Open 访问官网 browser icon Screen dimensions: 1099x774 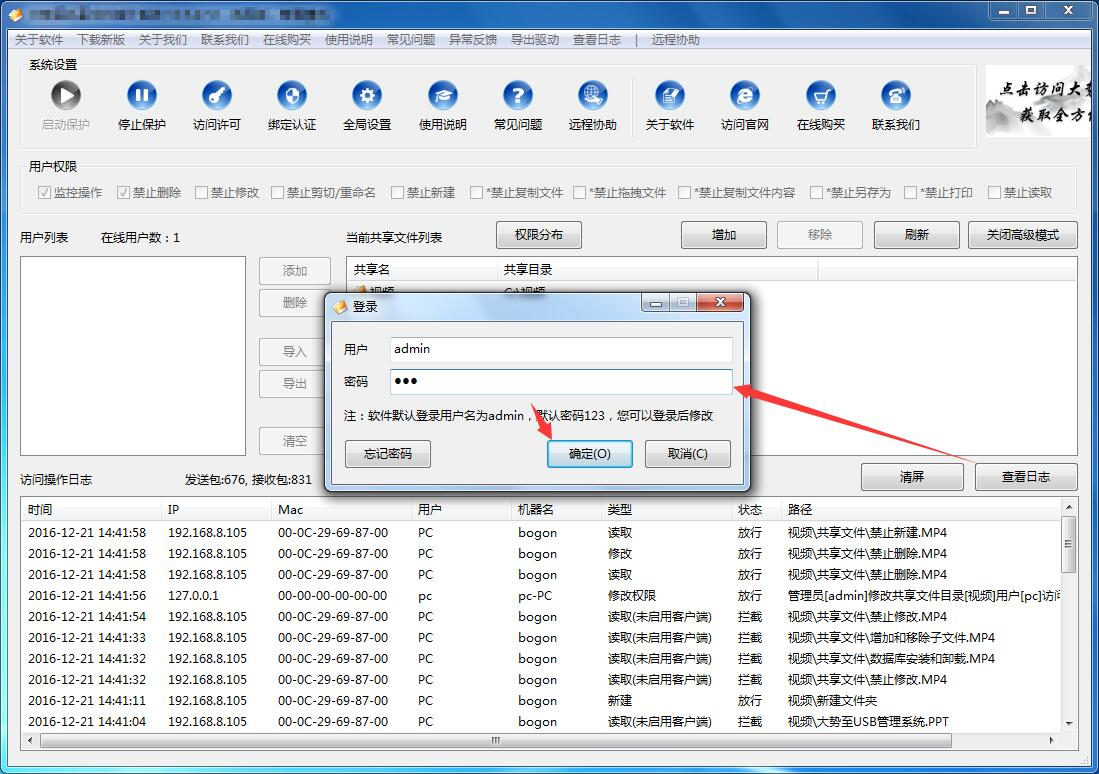[x=745, y=97]
